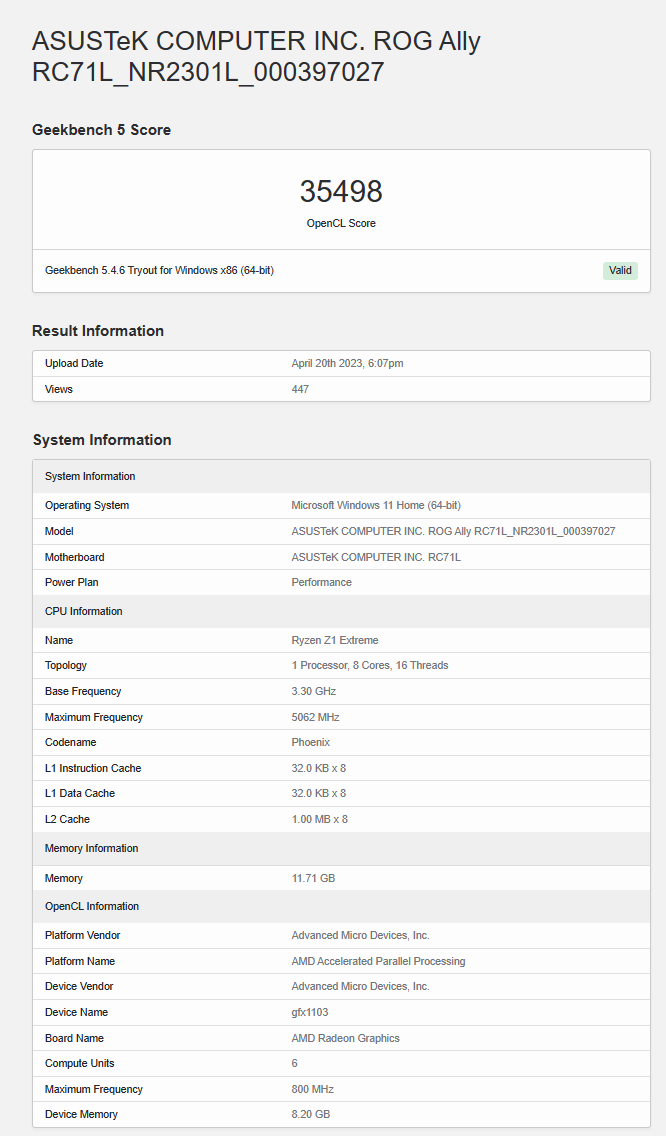Click the Model row ASUSTeK value
Image resolution: width=666 pixels, height=1136 pixels.
pos(453,531)
